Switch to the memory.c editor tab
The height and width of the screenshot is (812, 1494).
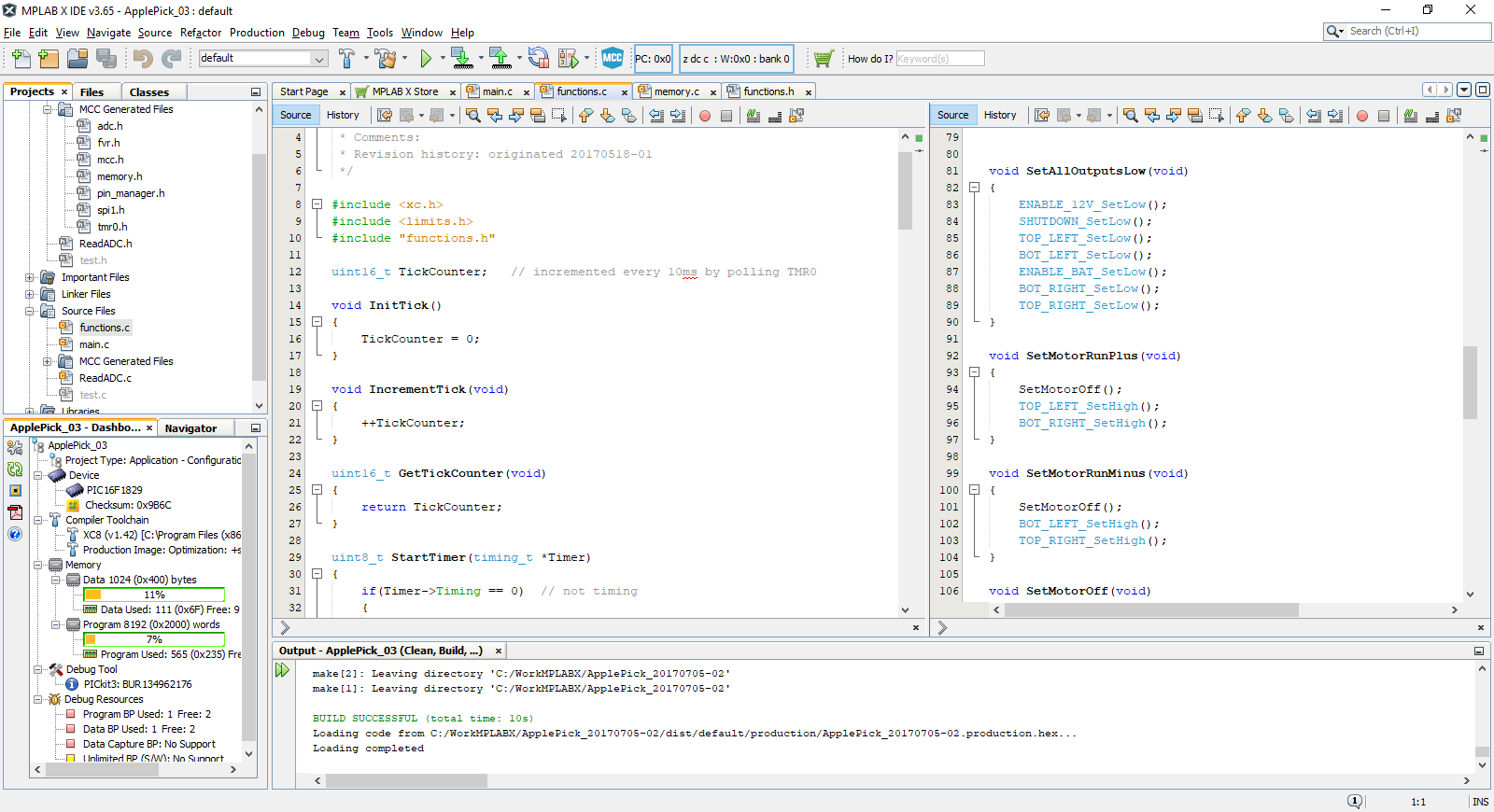(x=676, y=91)
